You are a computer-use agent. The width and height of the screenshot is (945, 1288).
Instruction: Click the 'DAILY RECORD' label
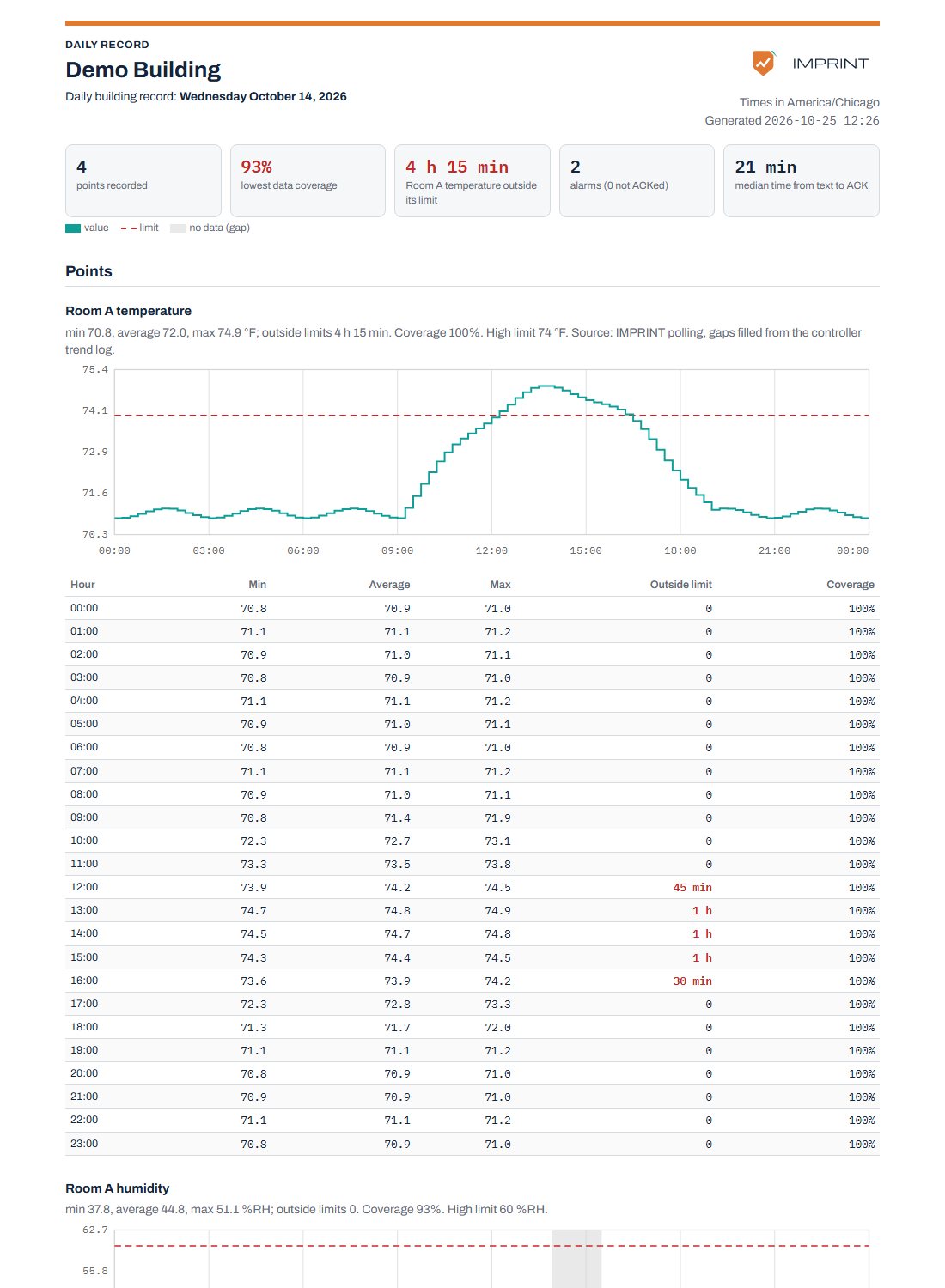pyautogui.click(x=107, y=45)
